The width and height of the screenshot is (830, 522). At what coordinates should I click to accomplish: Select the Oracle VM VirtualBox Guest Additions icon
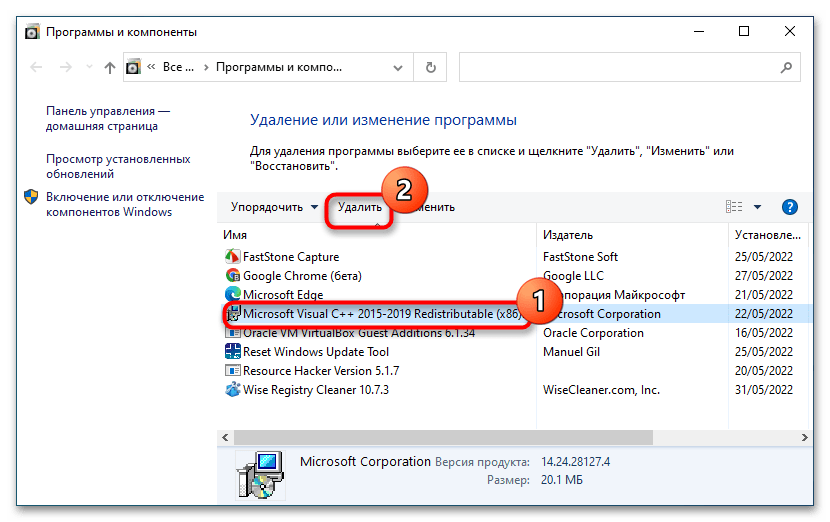tap(233, 333)
